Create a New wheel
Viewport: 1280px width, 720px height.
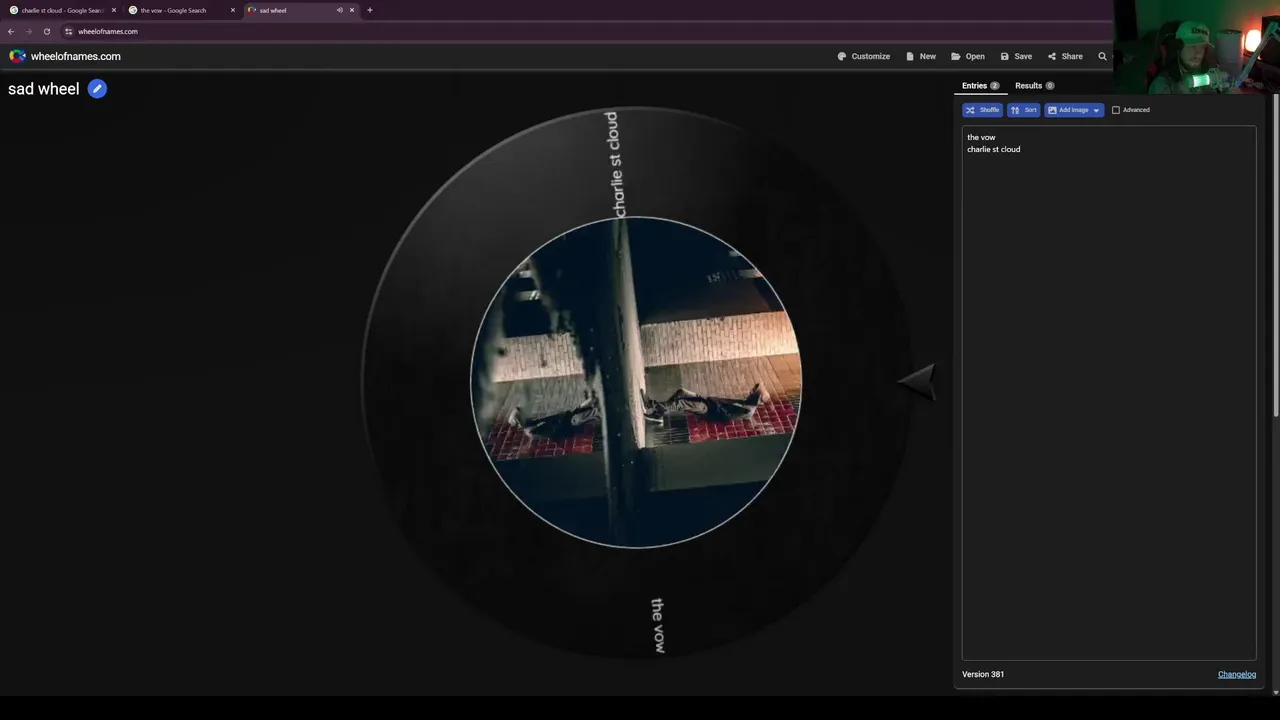(x=921, y=56)
